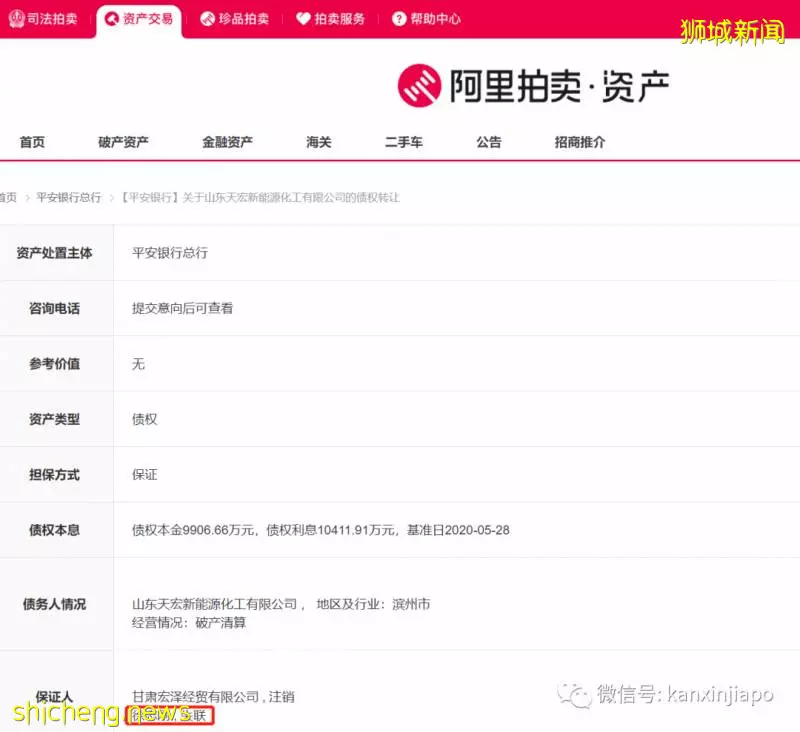Click the 资产处置主体 row label
Viewport: 800px width, 732px height.
pos(54,253)
